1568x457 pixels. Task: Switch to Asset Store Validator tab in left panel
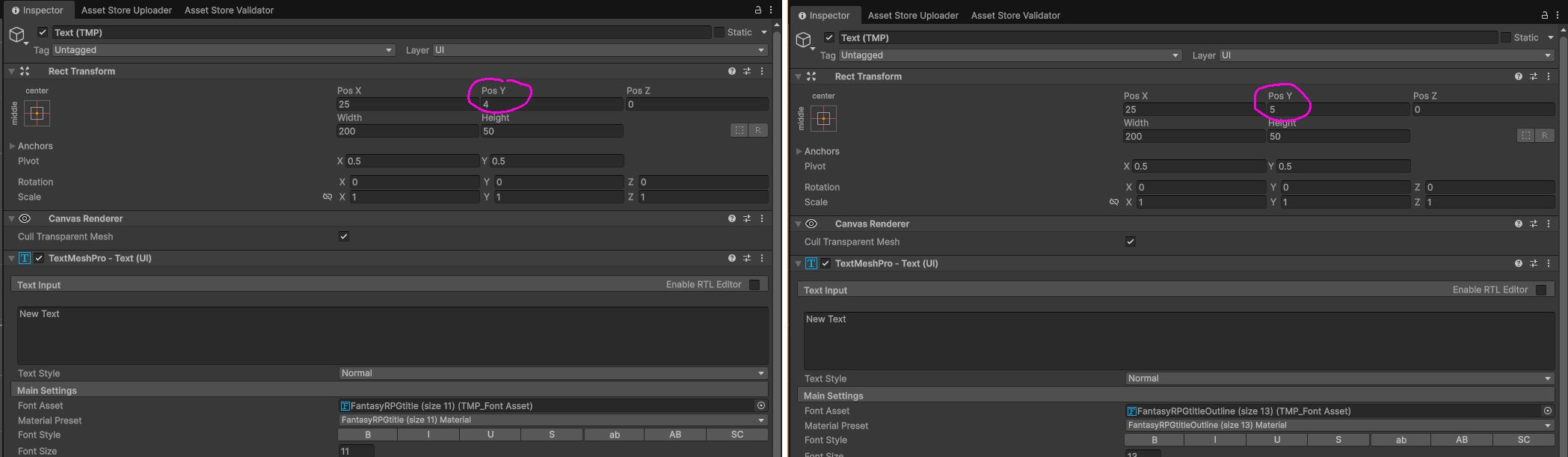point(229,10)
